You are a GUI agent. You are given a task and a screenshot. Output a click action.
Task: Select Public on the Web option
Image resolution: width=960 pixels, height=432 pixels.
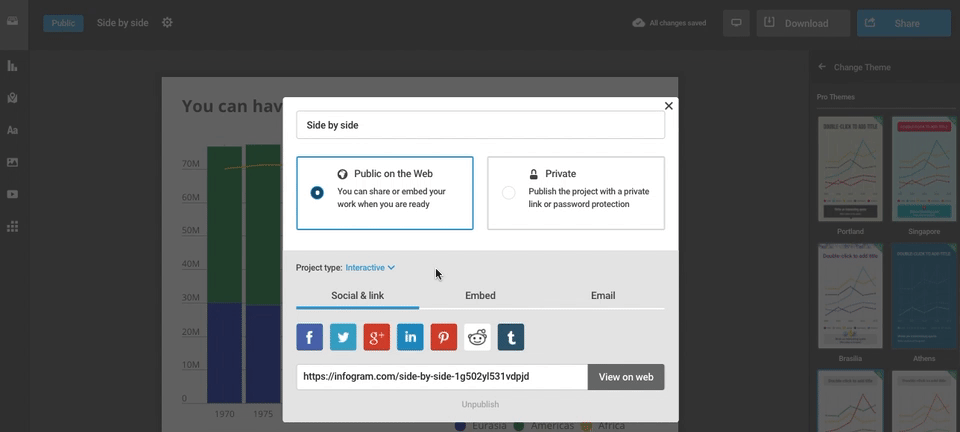pyautogui.click(x=317, y=192)
